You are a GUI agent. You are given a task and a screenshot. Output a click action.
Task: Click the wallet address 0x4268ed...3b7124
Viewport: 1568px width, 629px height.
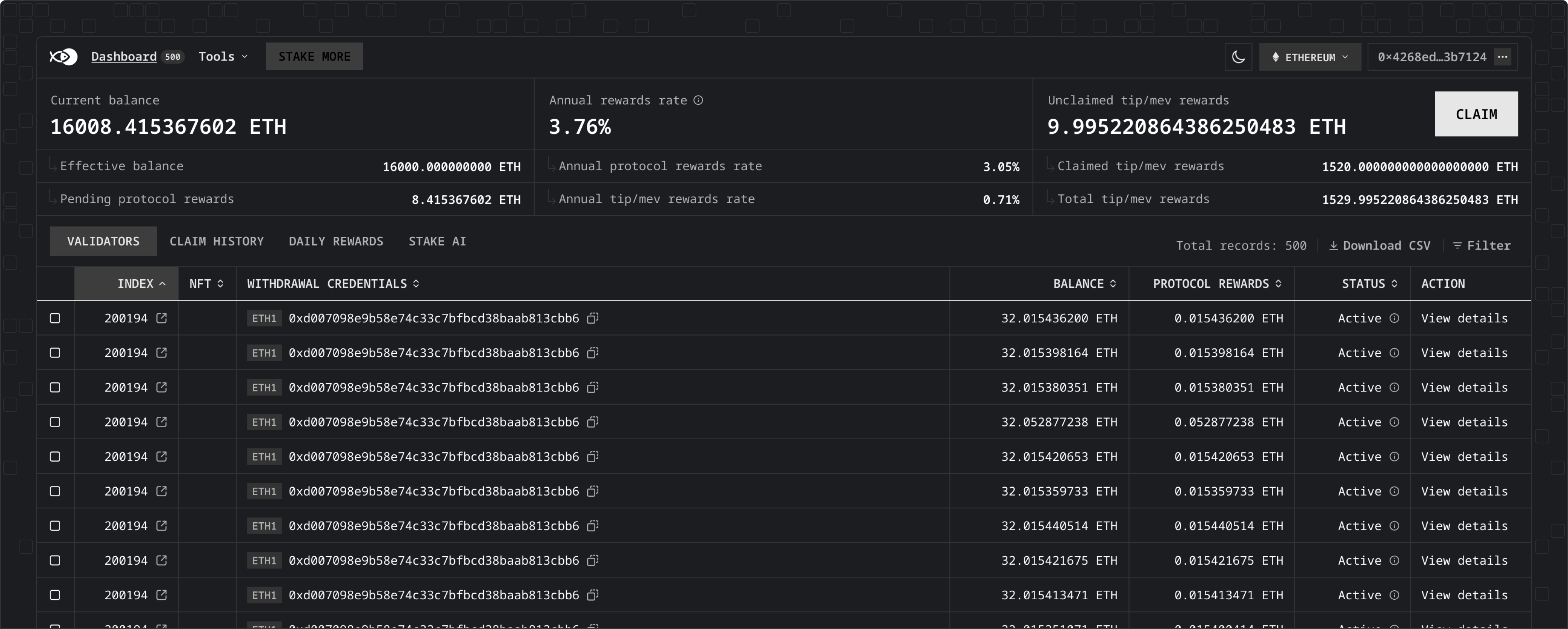click(x=1431, y=57)
